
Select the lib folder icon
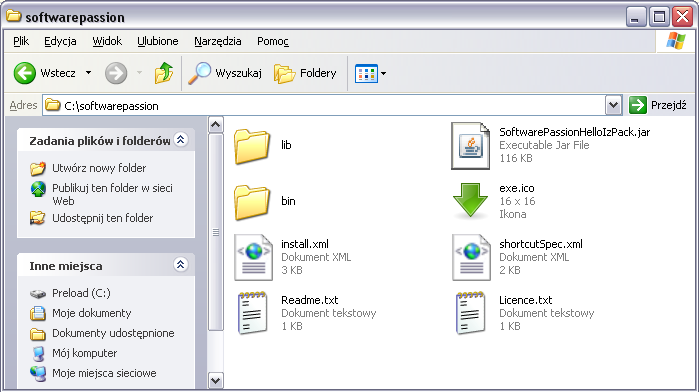point(252,146)
